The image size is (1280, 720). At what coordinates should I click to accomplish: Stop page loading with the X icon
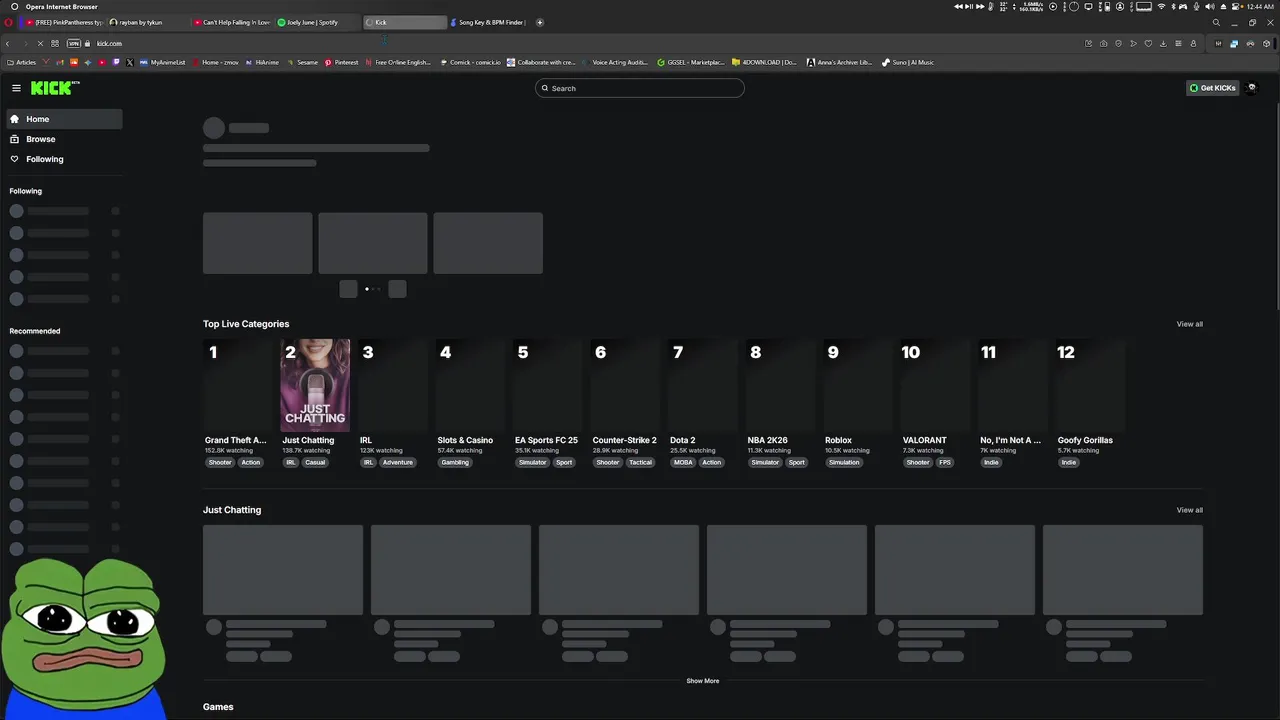tap(40, 43)
